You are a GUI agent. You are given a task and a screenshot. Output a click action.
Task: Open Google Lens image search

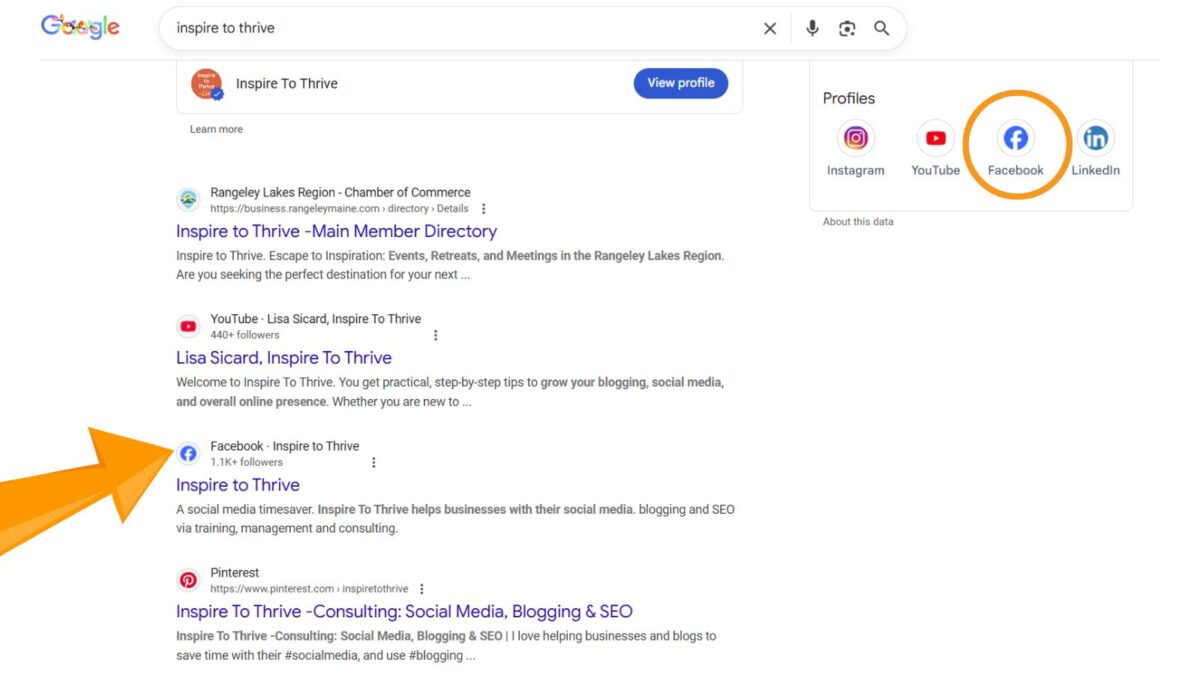(847, 28)
